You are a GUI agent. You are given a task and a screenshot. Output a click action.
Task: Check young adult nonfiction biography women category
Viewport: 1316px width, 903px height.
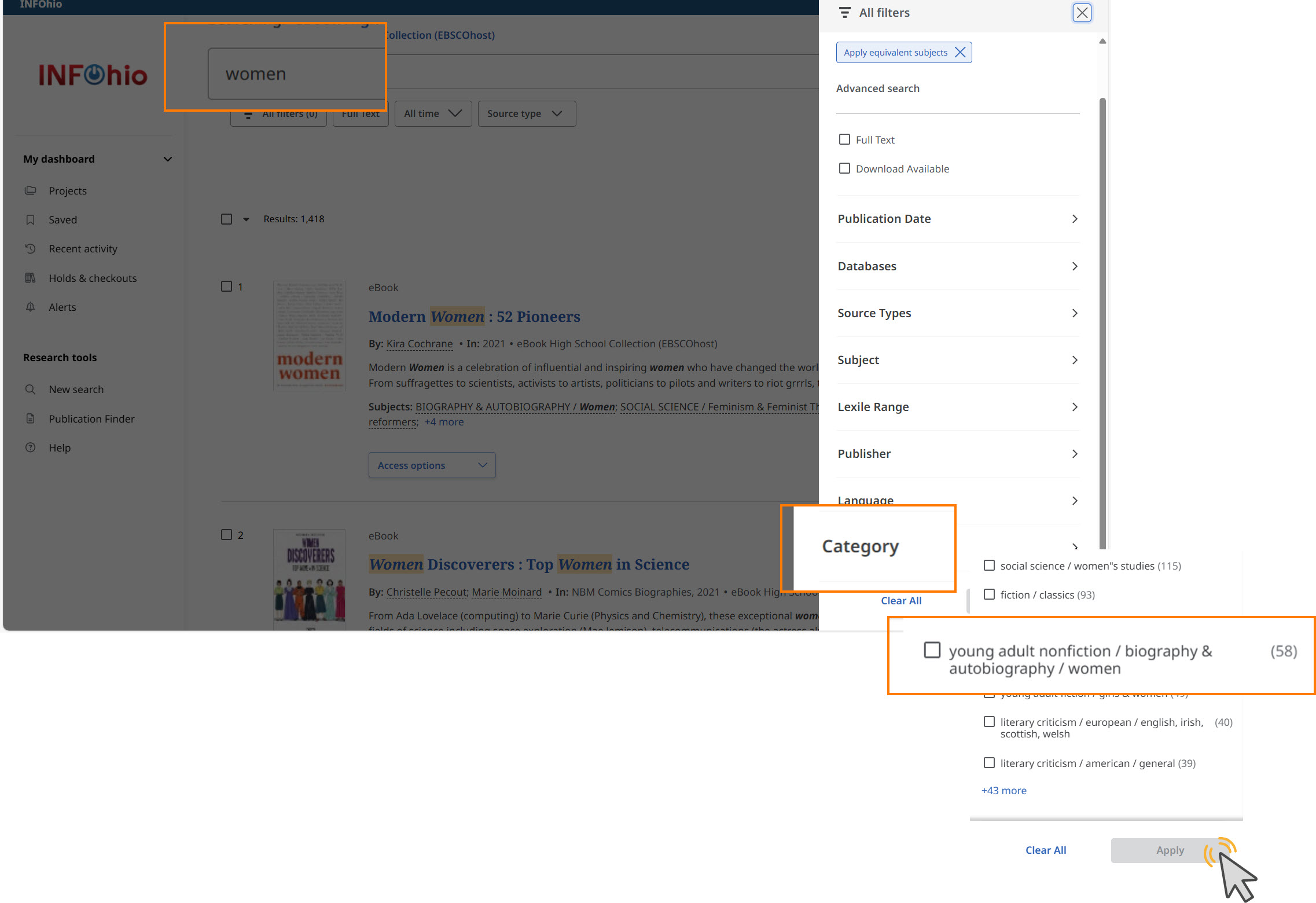coord(932,650)
